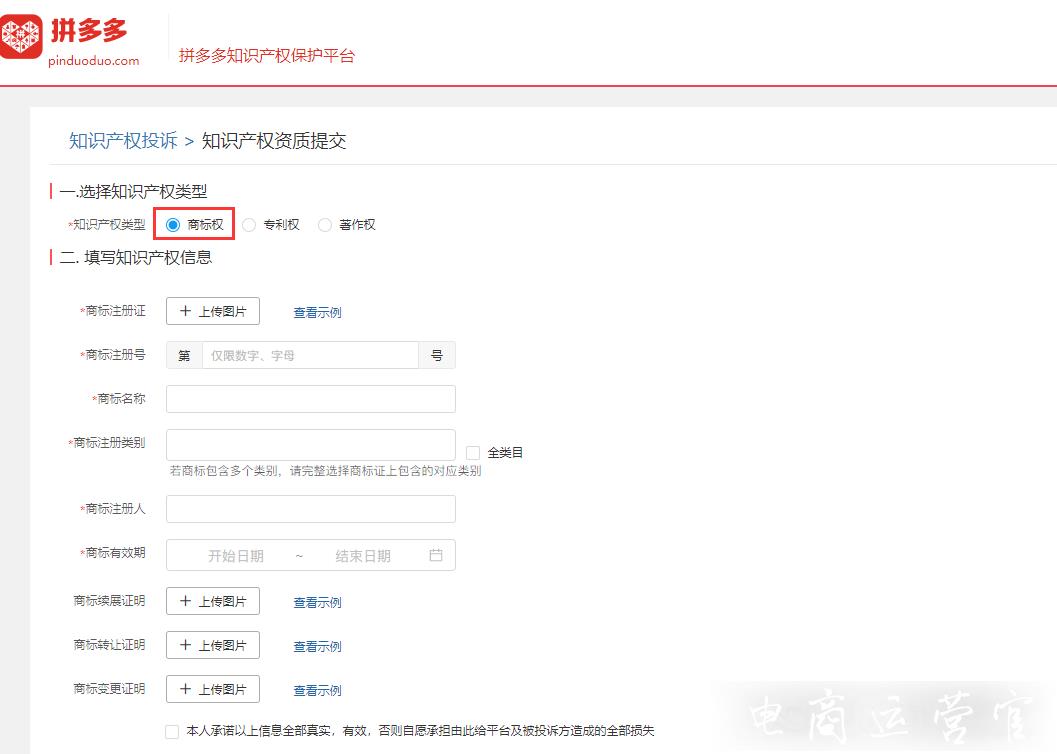Open the 开始日期 date picker
1057x754 pixels.
(x=236, y=556)
